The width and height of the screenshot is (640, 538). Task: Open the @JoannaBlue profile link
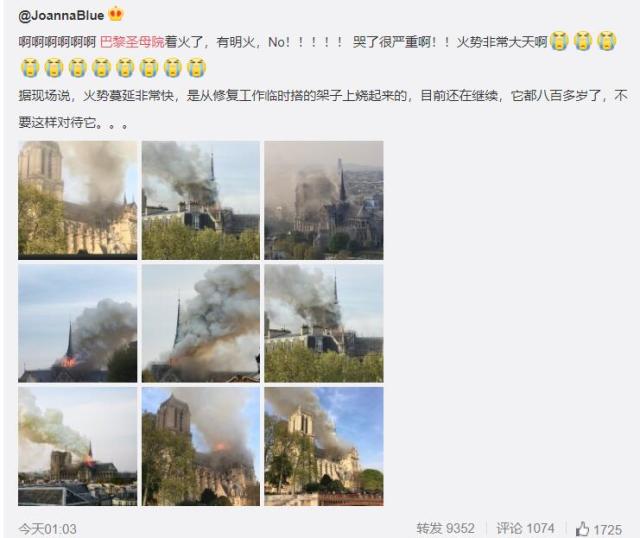(x=61, y=15)
